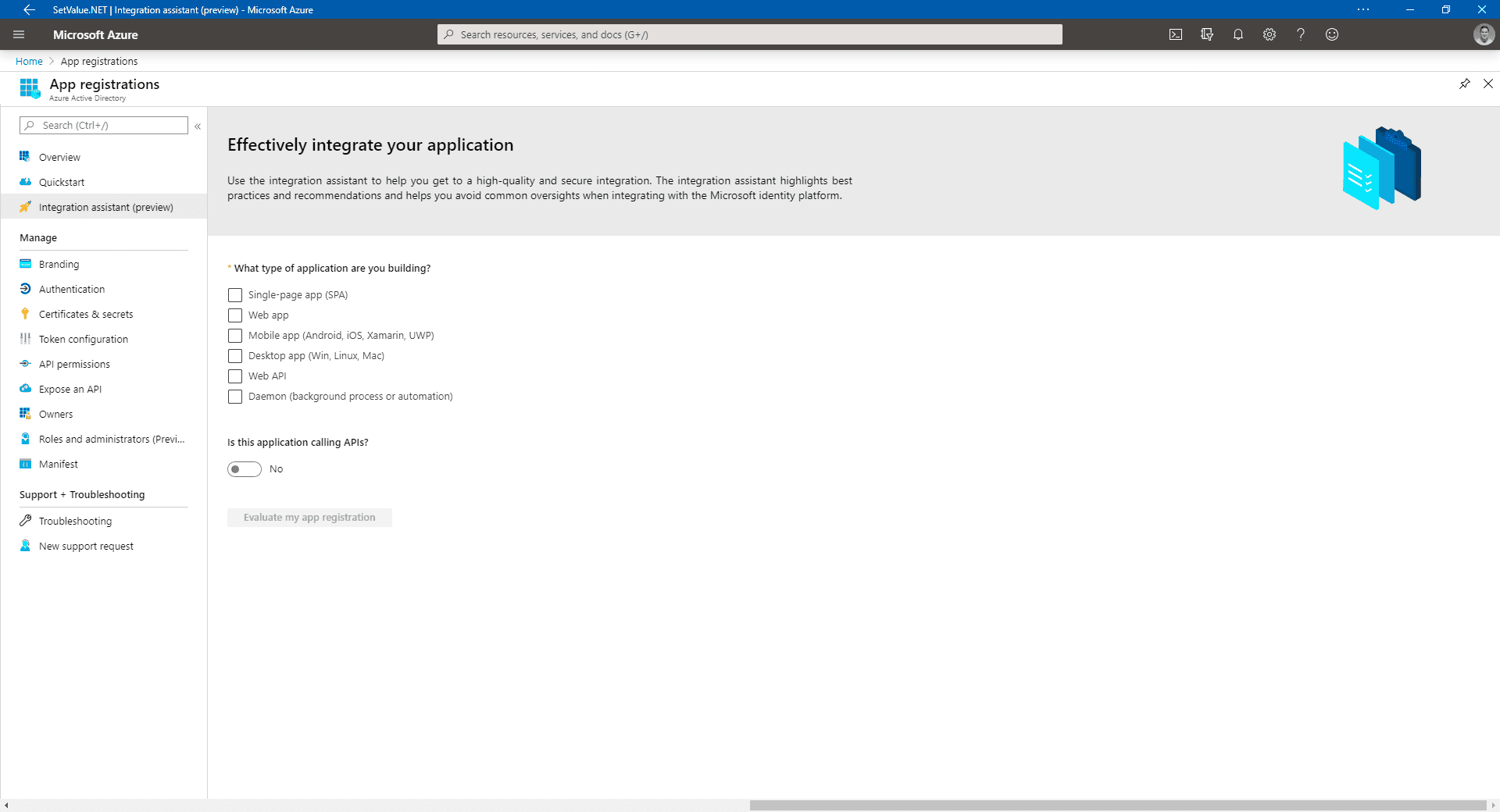This screenshot has width=1500, height=812.
Task: Check the Web API checkbox
Action: click(x=235, y=376)
